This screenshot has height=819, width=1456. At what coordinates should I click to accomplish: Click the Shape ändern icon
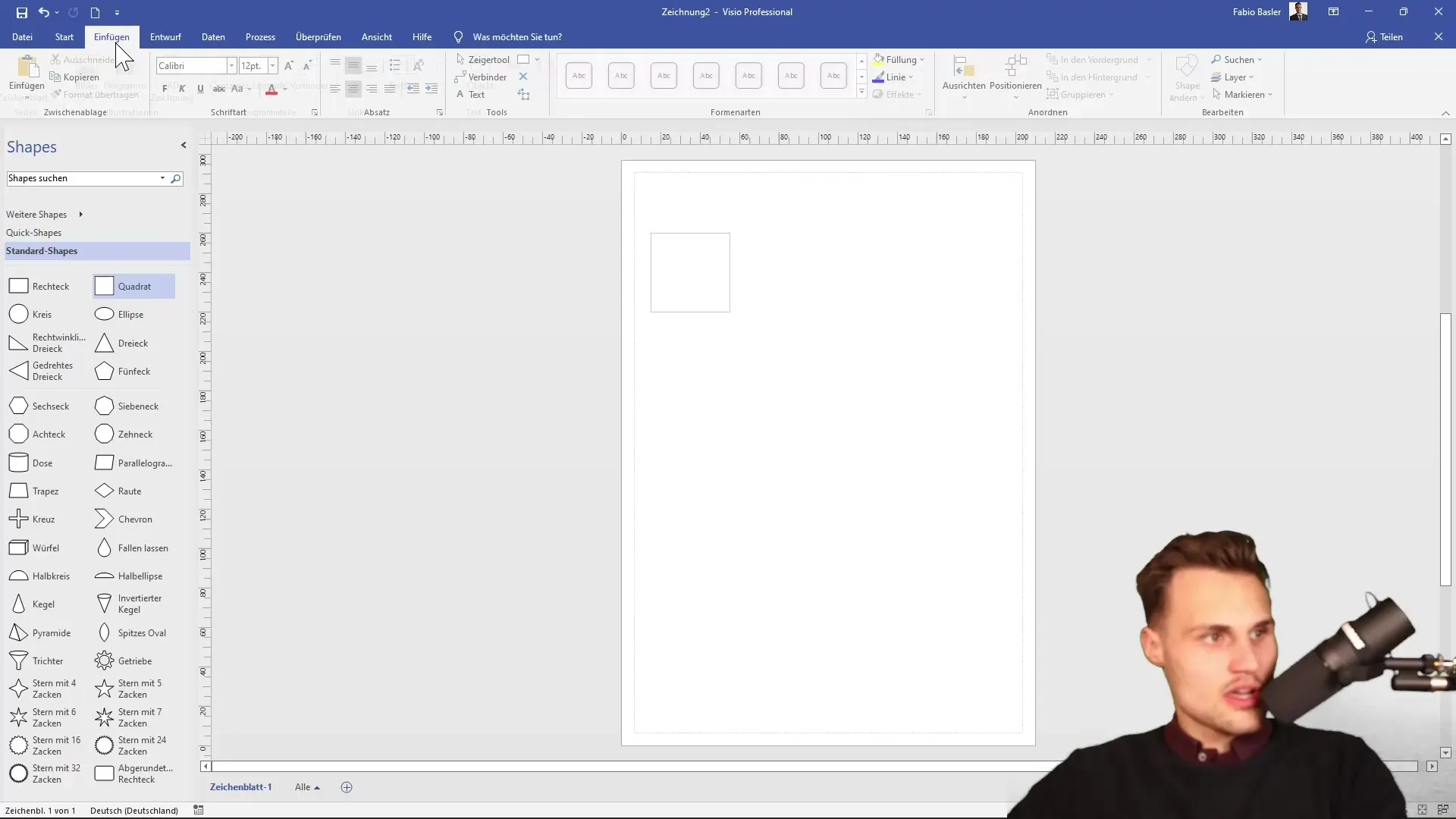[1187, 77]
